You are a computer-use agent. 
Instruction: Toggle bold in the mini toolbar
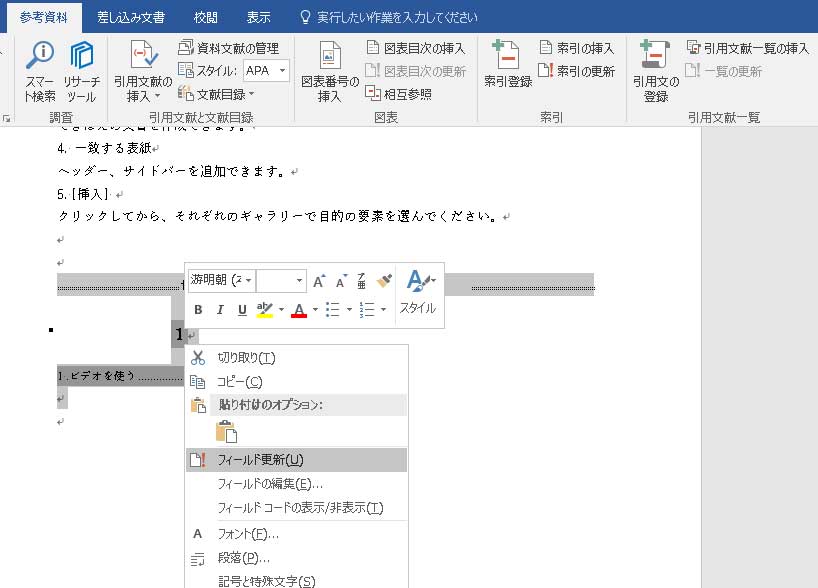point(198,310)
